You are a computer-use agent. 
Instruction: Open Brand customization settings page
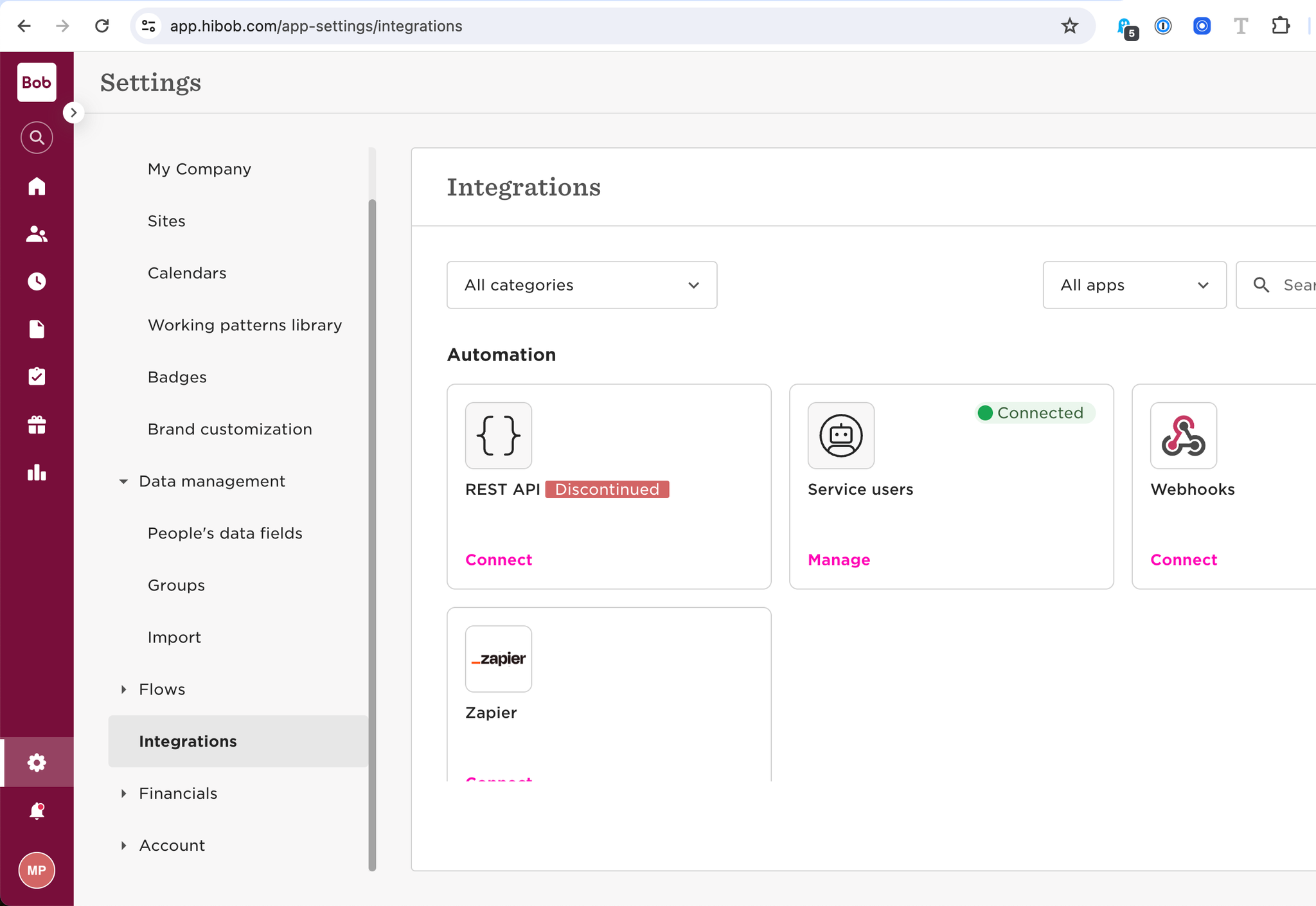229,429
